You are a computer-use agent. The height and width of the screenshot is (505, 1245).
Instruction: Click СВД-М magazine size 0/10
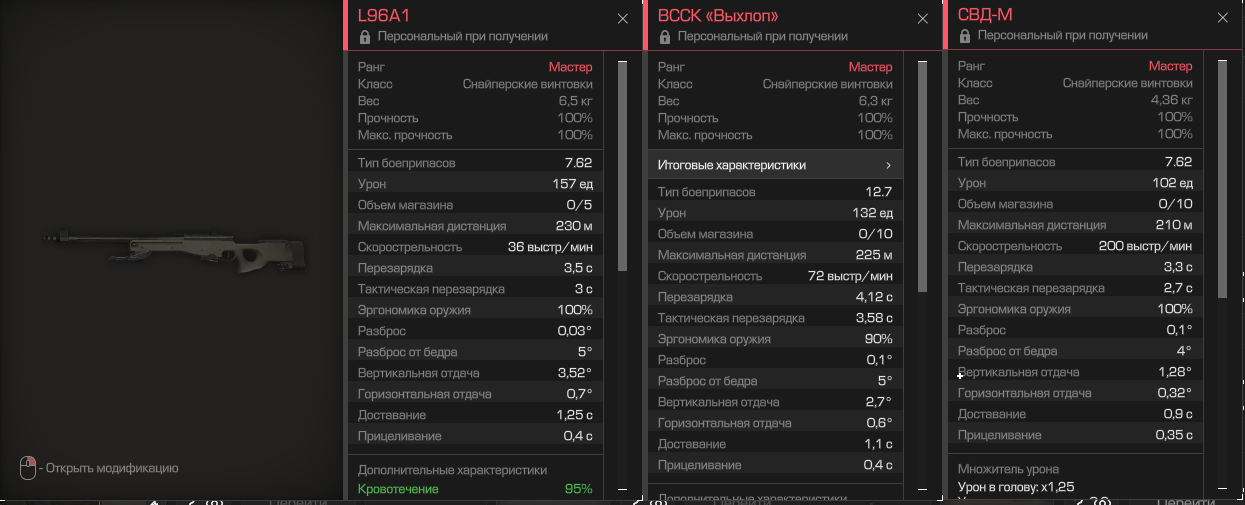click(x=1177, y=204)
